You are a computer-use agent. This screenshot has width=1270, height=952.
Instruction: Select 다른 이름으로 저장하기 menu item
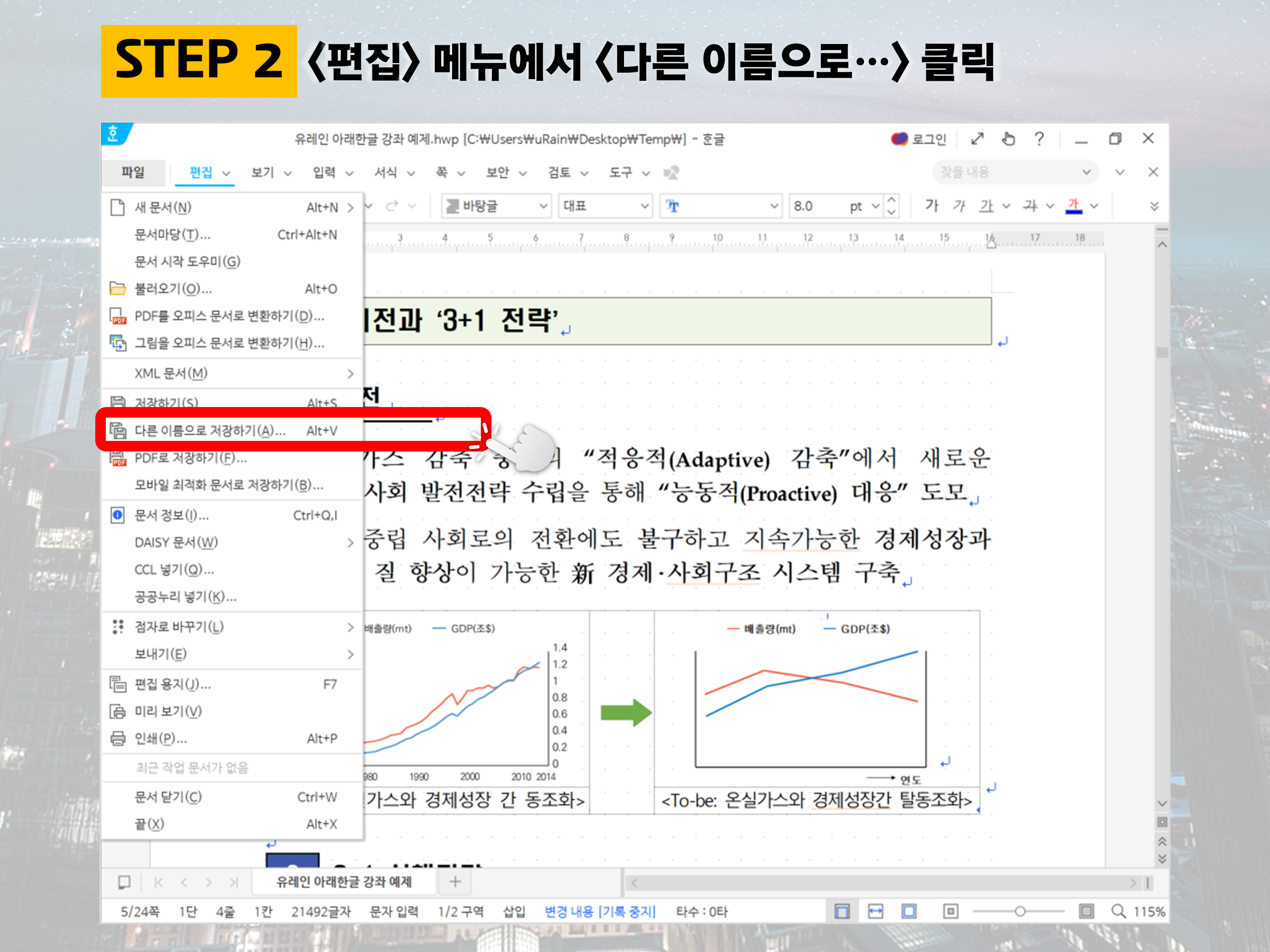point(210,430)
